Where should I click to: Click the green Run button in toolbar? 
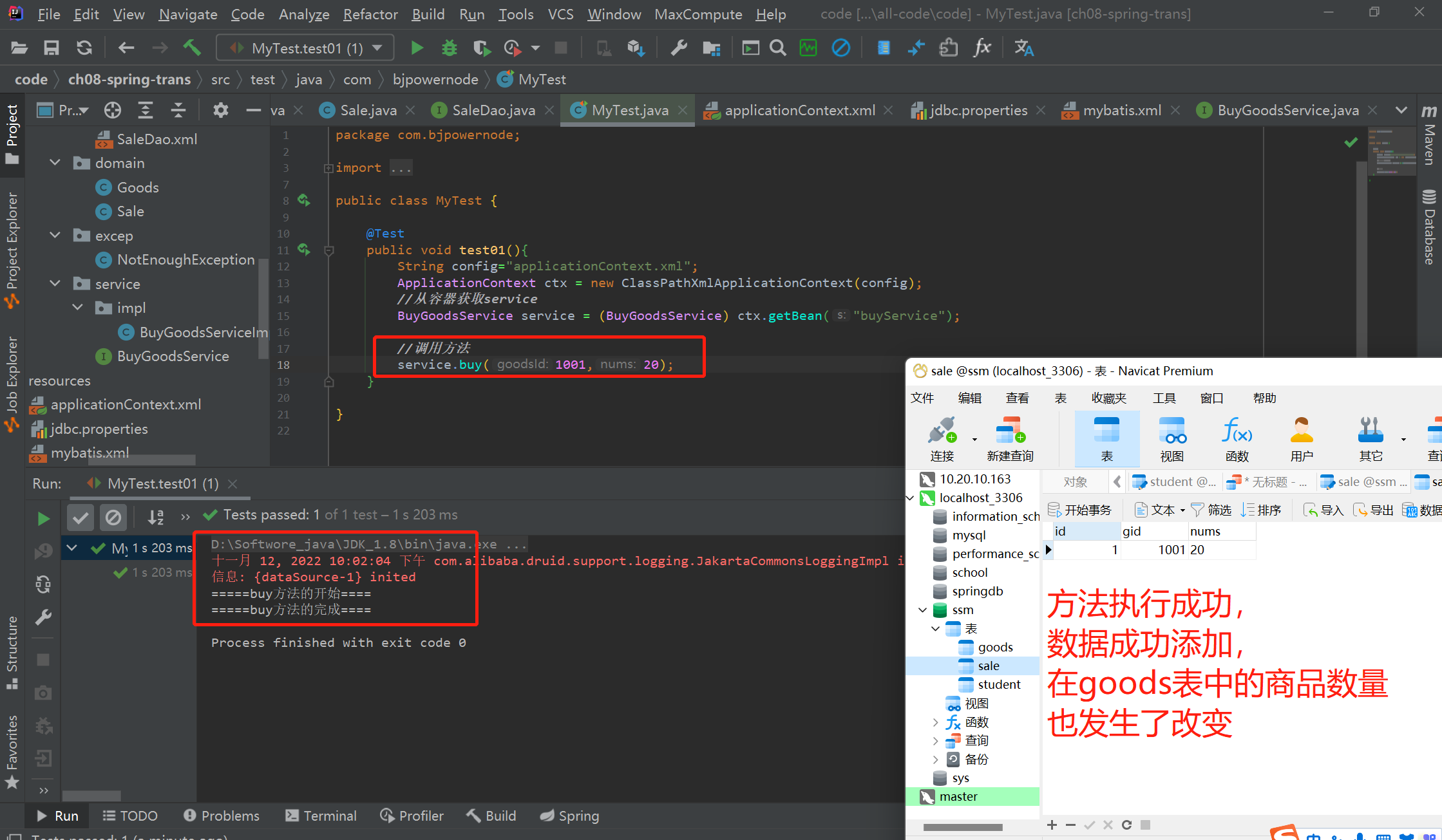(x=417, y=48)
